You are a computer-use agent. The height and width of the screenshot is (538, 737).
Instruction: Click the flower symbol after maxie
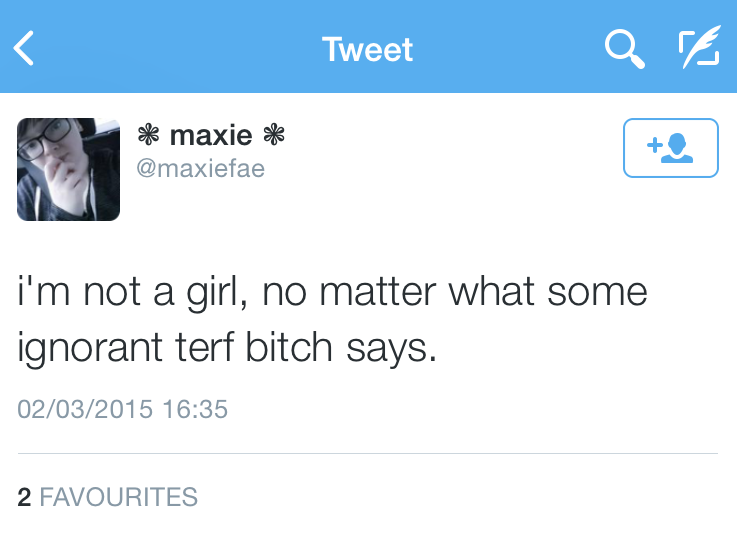(x=273, y=135)
